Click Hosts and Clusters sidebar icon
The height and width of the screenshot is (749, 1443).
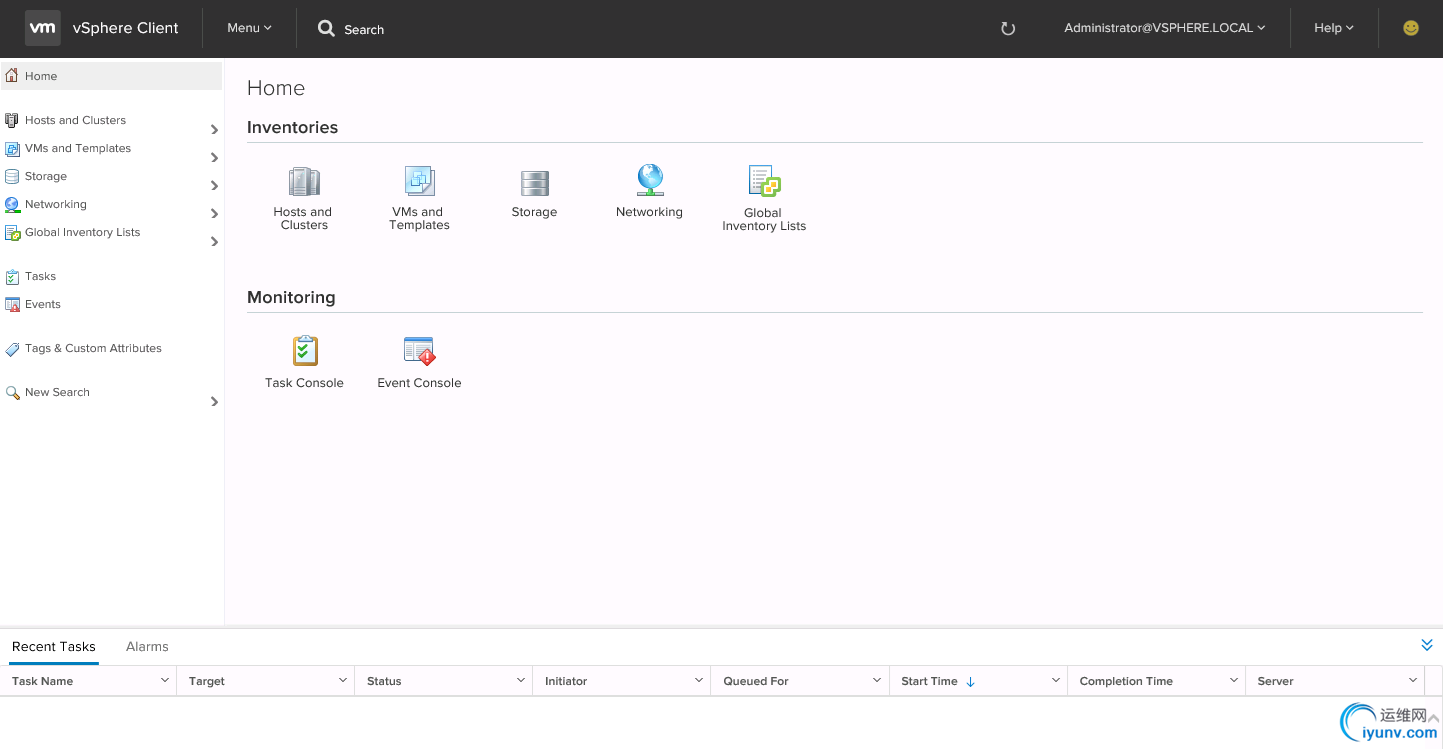pyautogui.click(x=12, y=120)
